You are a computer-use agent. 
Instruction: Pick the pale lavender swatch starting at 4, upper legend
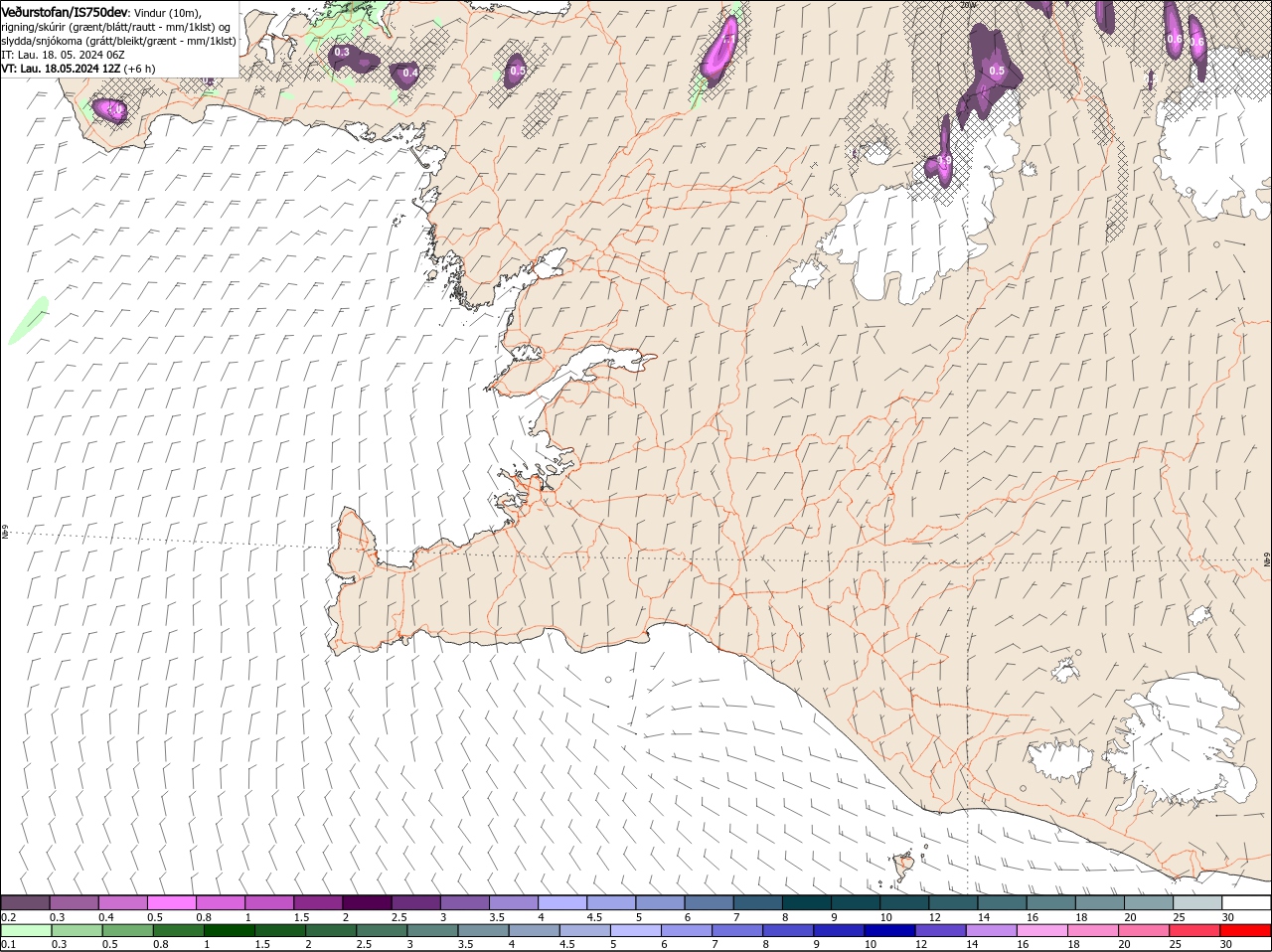pos(562,902)
